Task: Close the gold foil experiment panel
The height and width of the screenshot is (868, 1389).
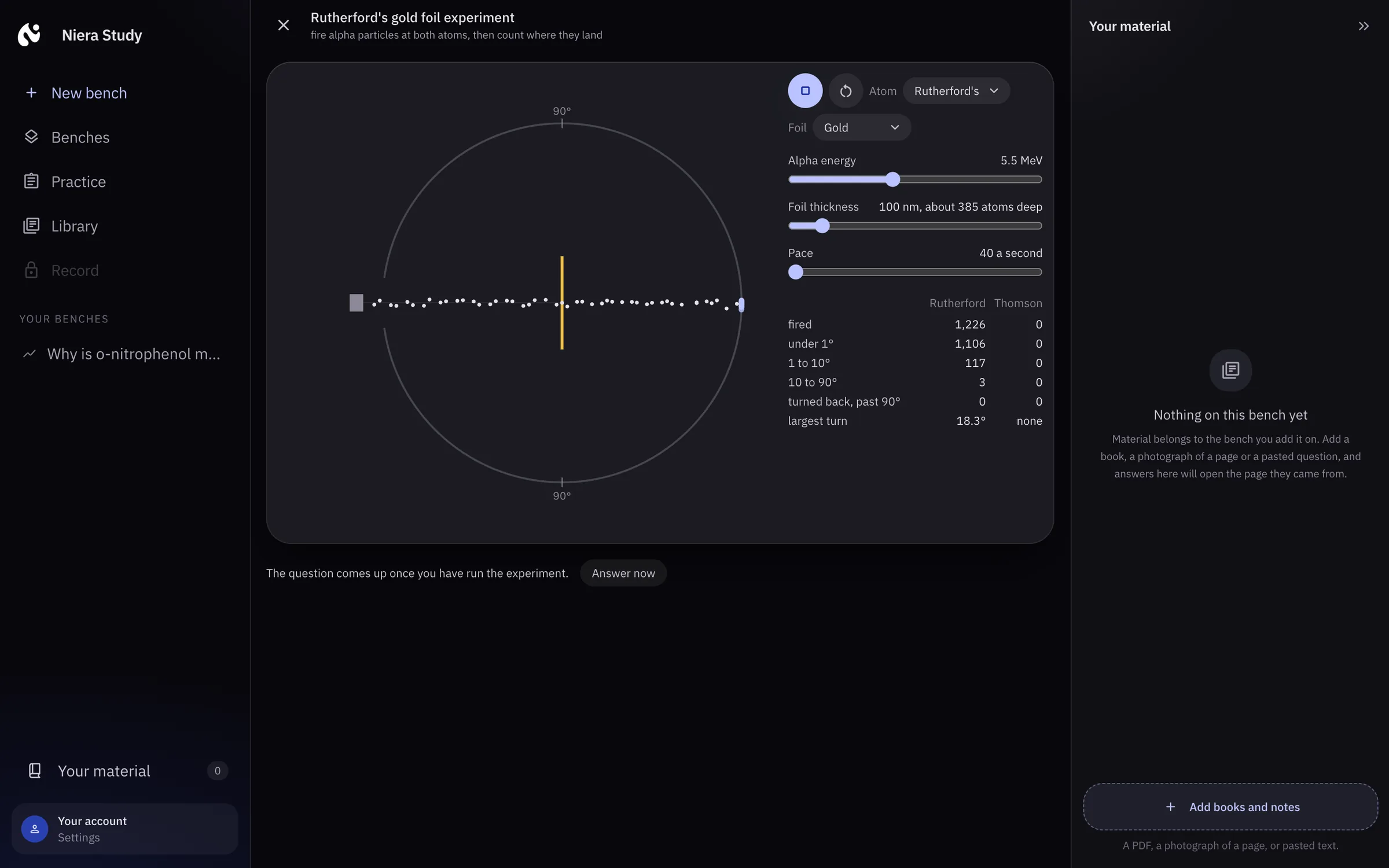Action: coord(283,25)
